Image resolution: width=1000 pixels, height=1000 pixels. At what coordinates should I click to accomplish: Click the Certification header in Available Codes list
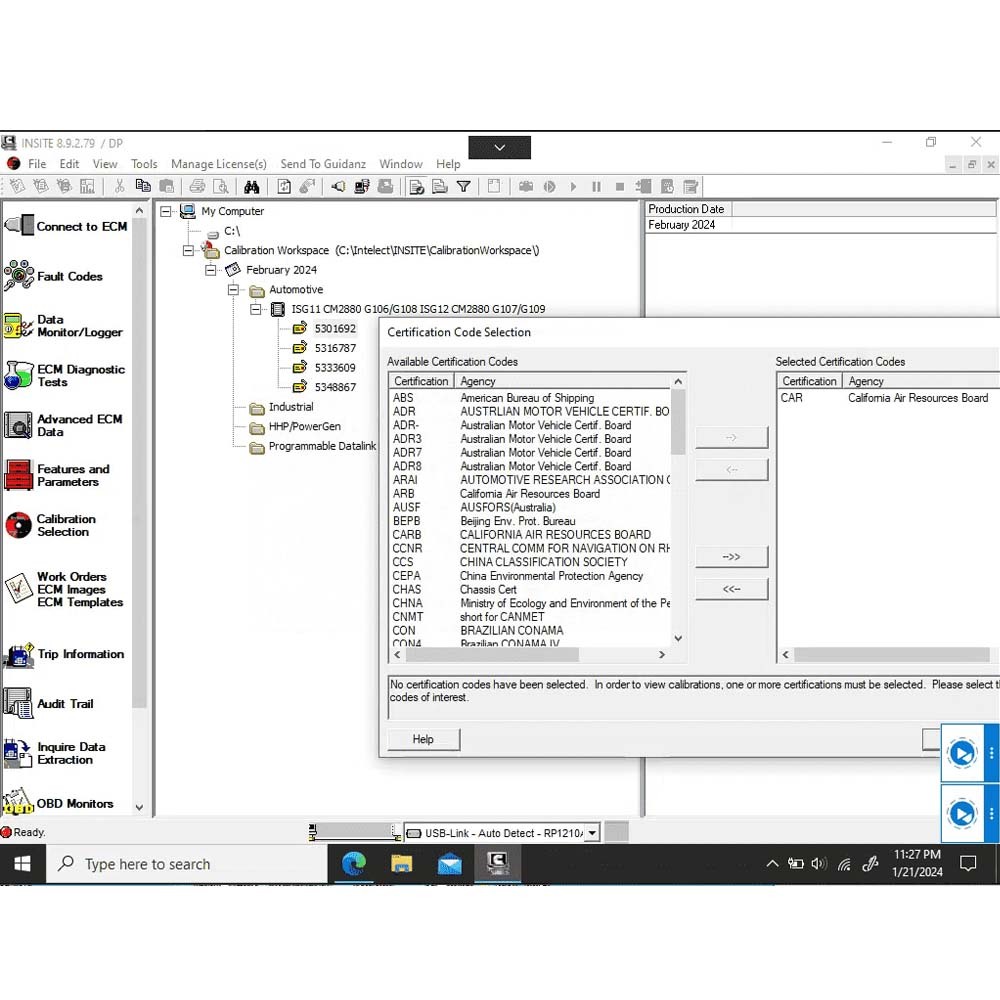(x=421, y=381)
